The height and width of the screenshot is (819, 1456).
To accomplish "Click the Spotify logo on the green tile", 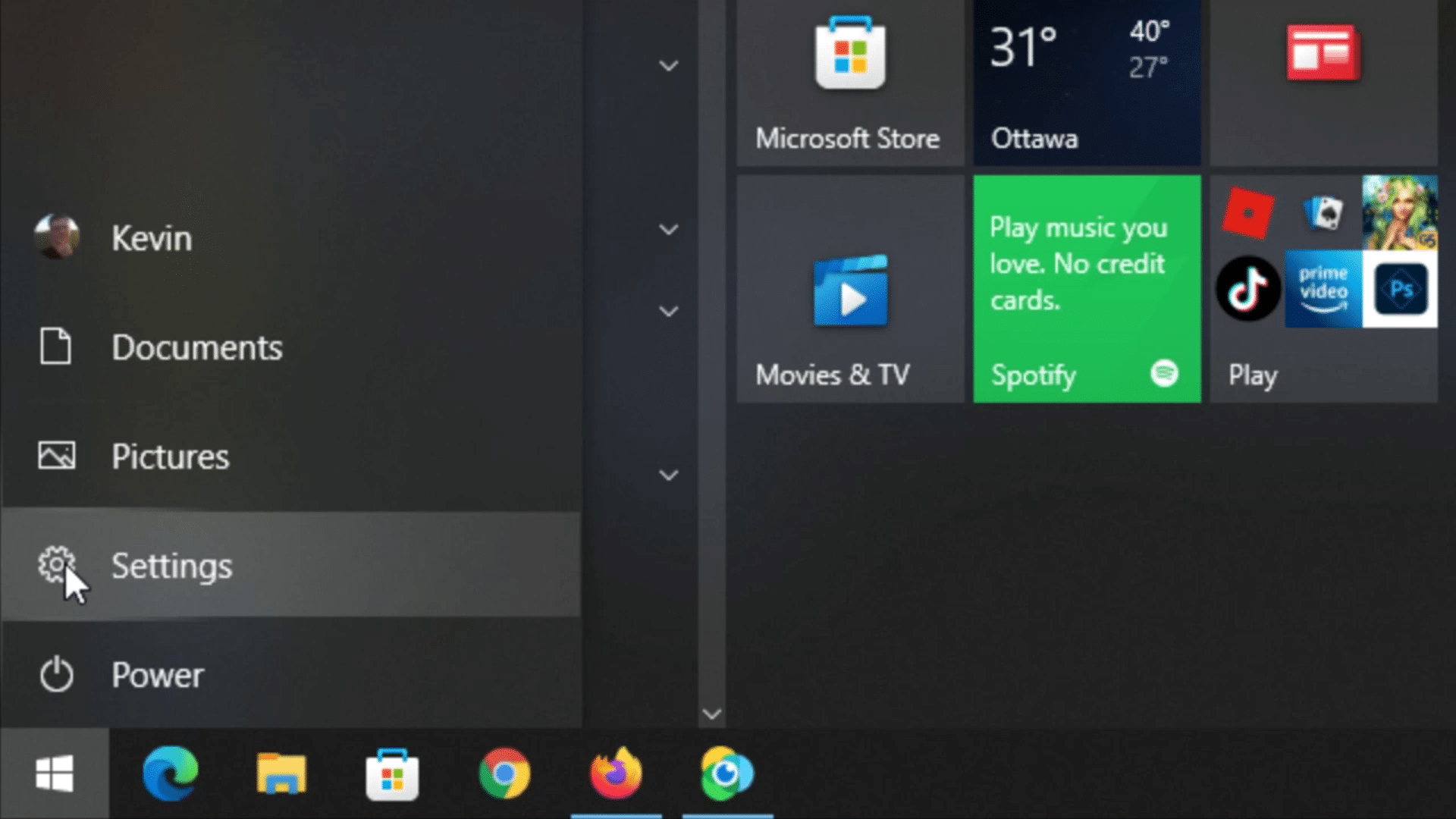I will coord(1164,372).
